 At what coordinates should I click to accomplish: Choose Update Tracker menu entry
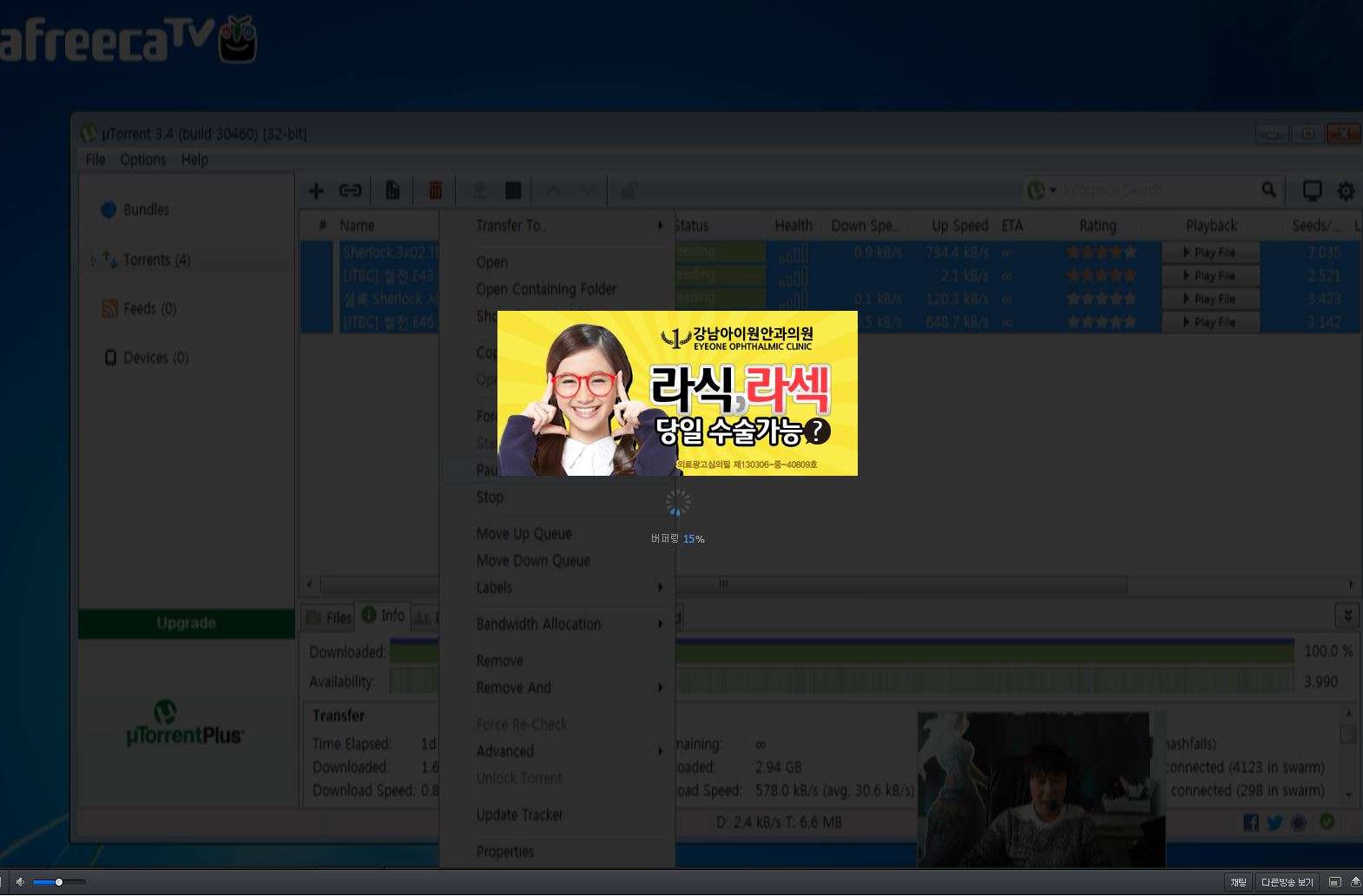[557, 815]
